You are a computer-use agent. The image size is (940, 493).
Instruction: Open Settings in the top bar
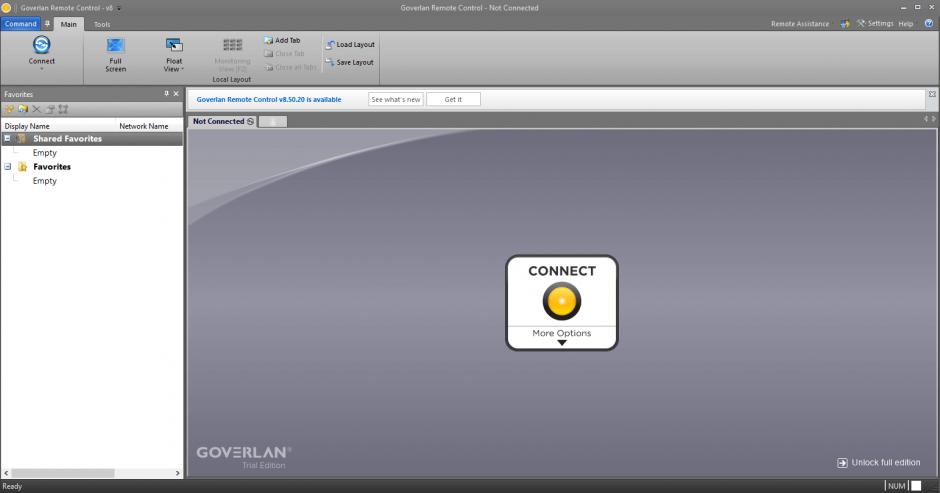click(x=875, y=23)
